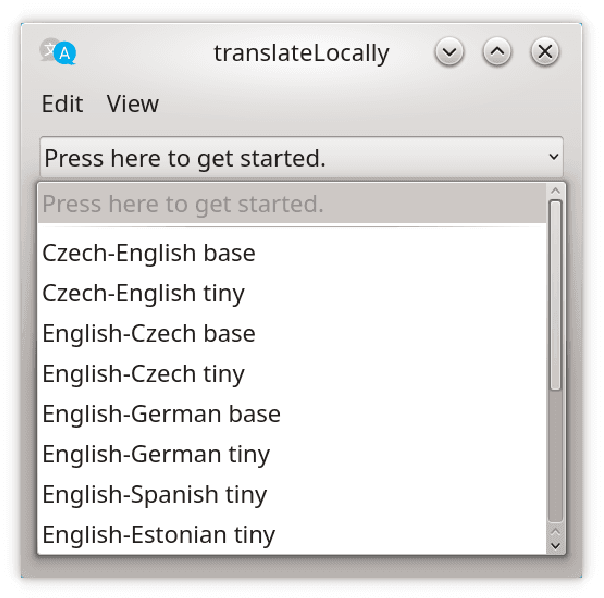The image size is (604, 598).
Task: Select English-Spanish tiny model
Action: point(154,495)
